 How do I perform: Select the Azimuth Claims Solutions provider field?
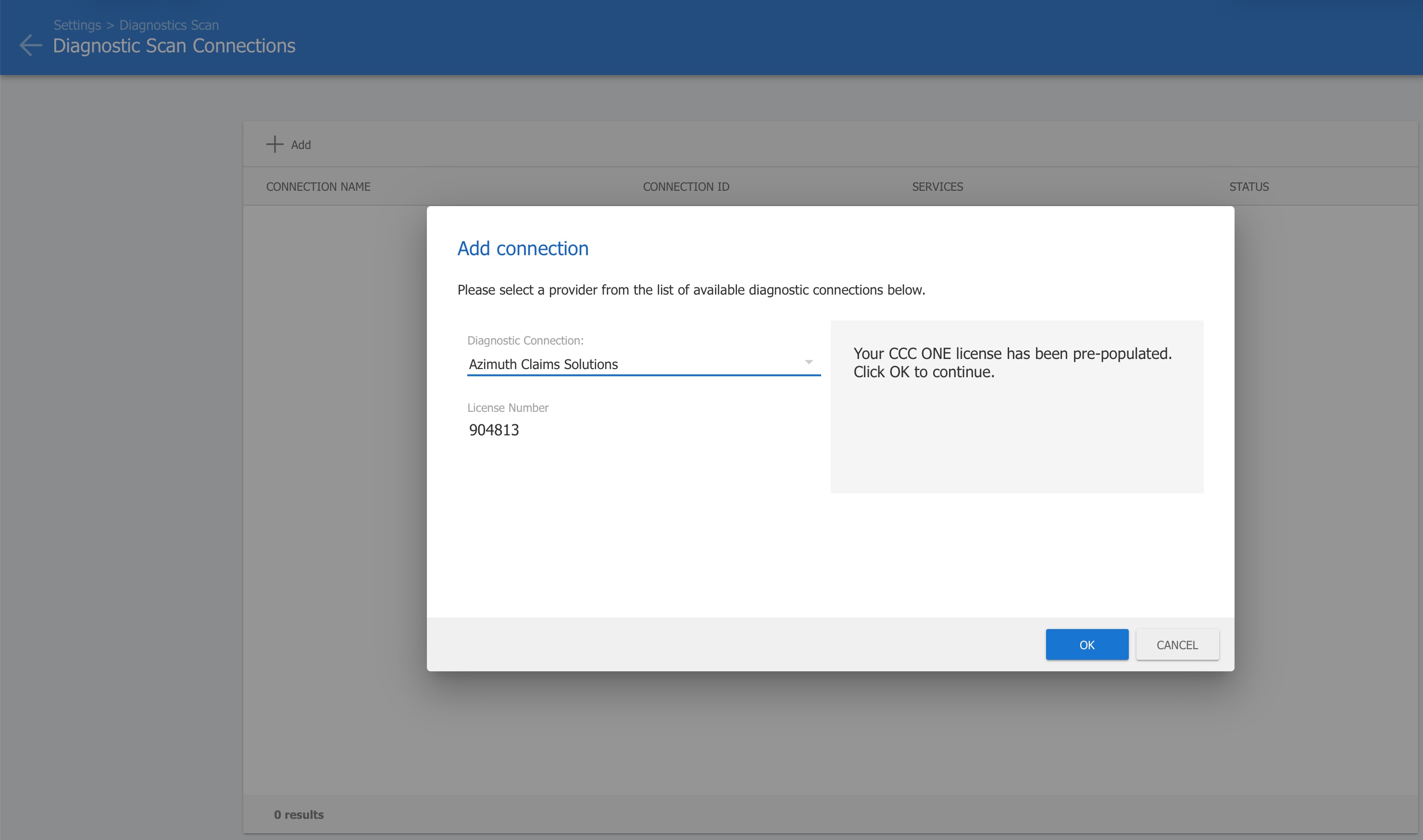tap(644, 364)
